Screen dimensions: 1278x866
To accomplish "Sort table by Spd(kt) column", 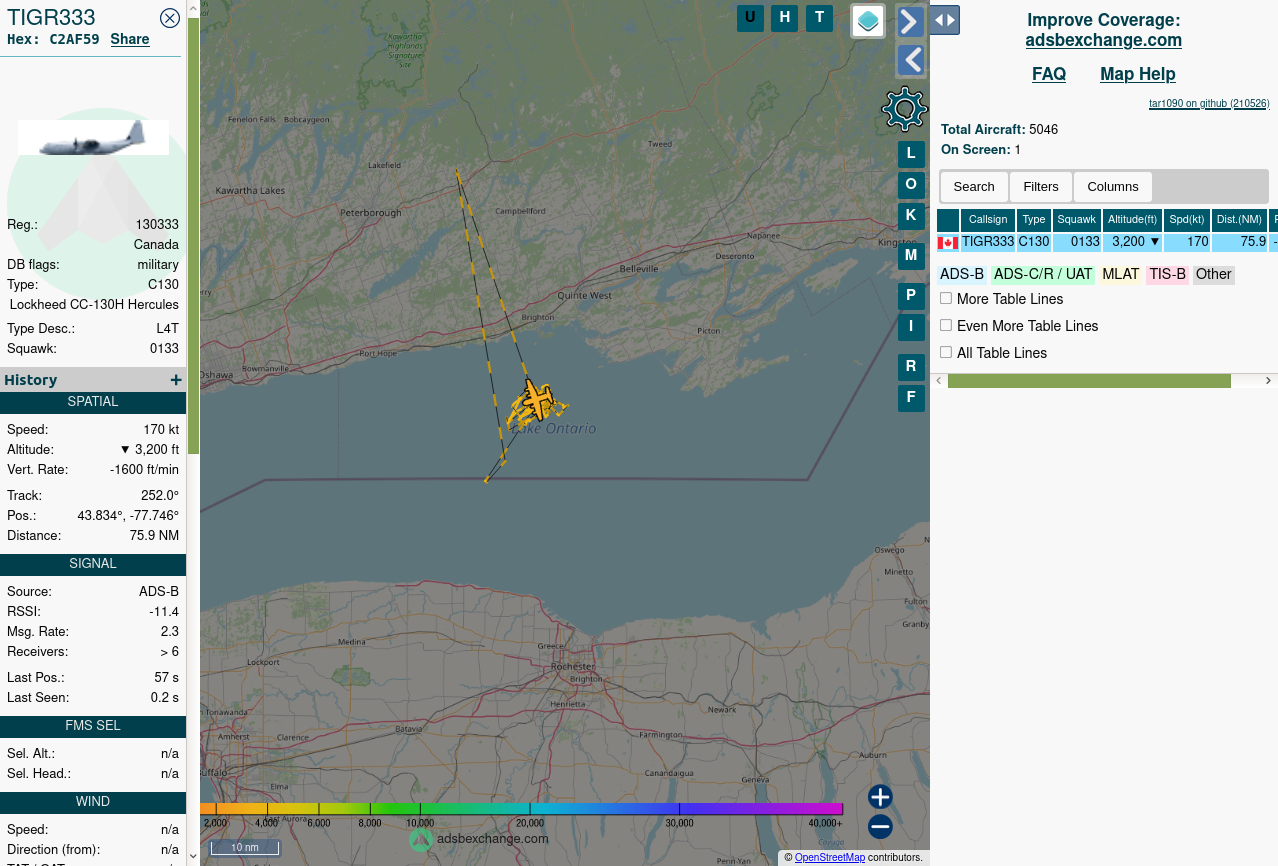I will 1187,220.
